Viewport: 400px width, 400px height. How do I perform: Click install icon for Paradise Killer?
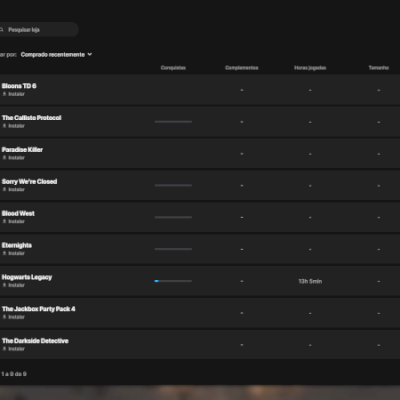4,158
